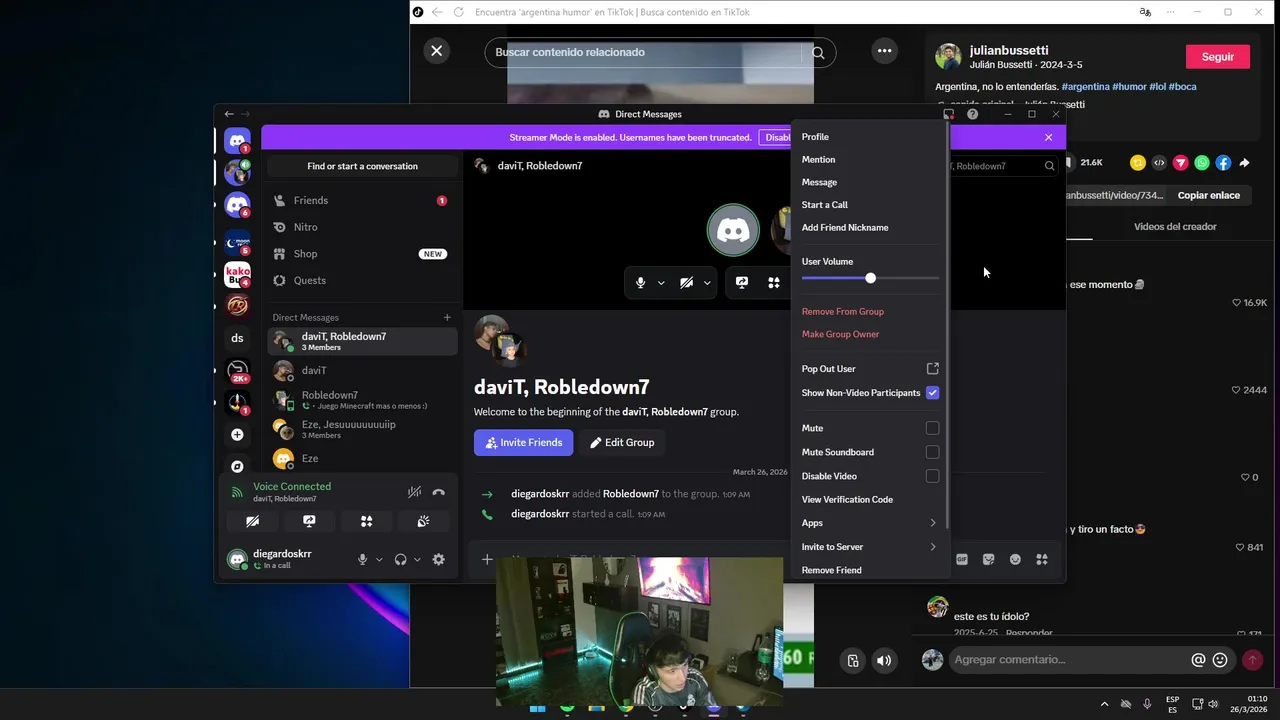1280x720 pixels.
Task: Select Pop Out User
Action: pos(870,369)
